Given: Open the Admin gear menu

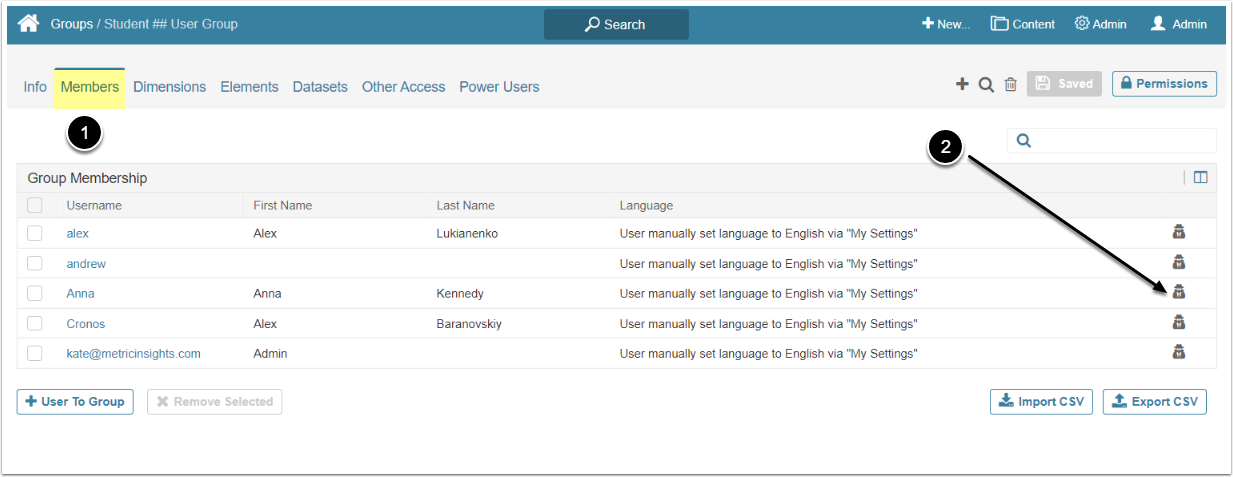Looking at the screenshot, I should pyautogui.click(x=1100, y=24).
